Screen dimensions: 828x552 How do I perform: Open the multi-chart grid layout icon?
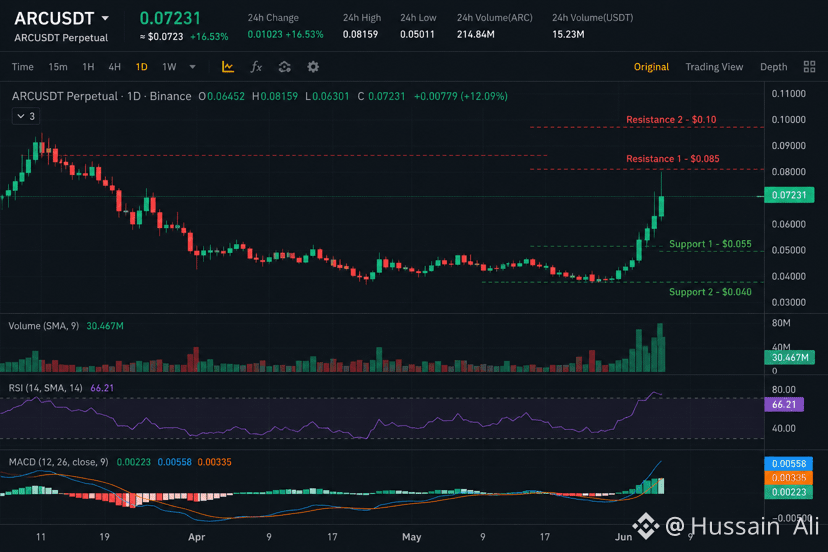click(x=809, y=67)
